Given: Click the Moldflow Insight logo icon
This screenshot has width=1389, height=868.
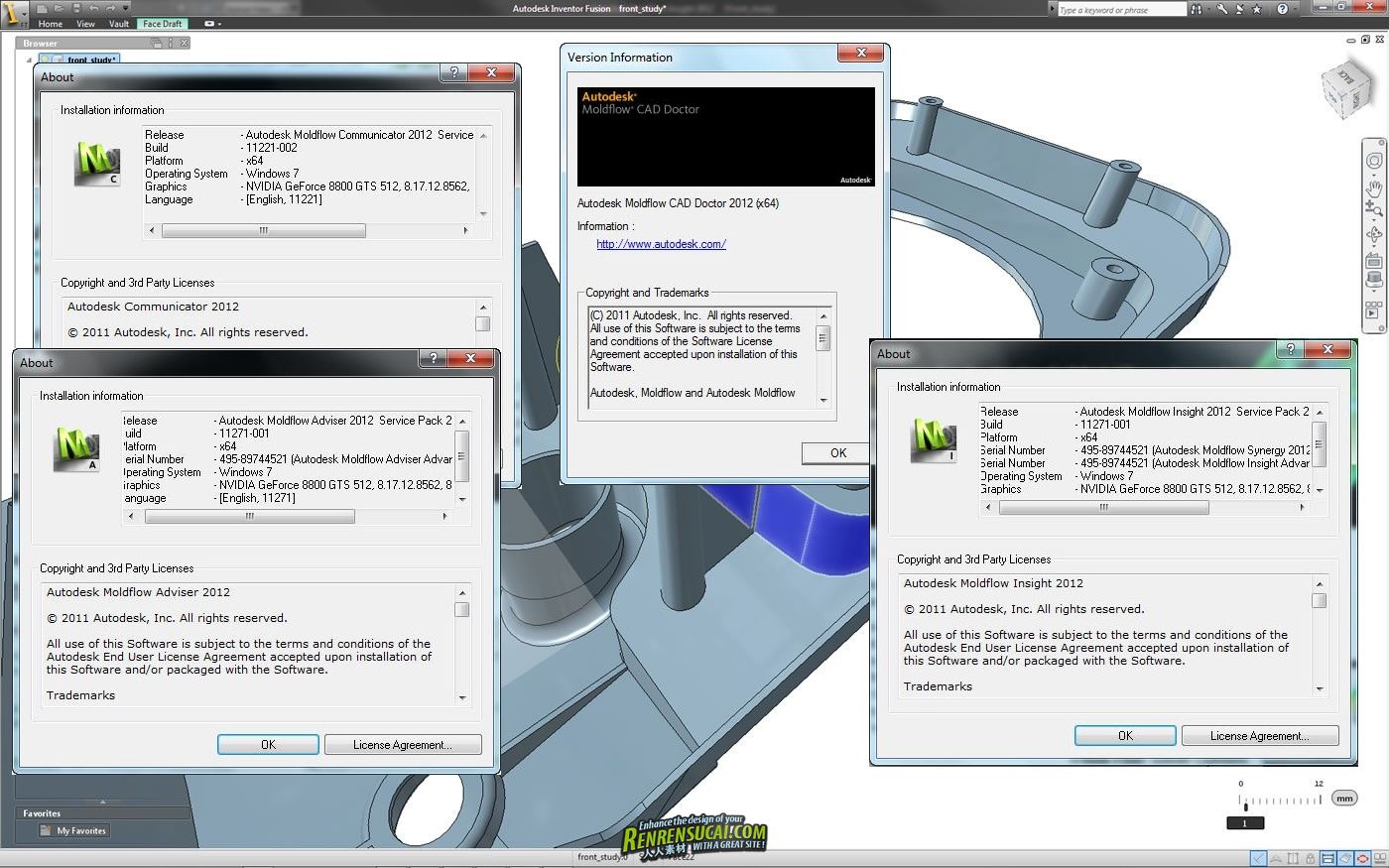Looking at the screenshot, I should [x=933, y=439].
